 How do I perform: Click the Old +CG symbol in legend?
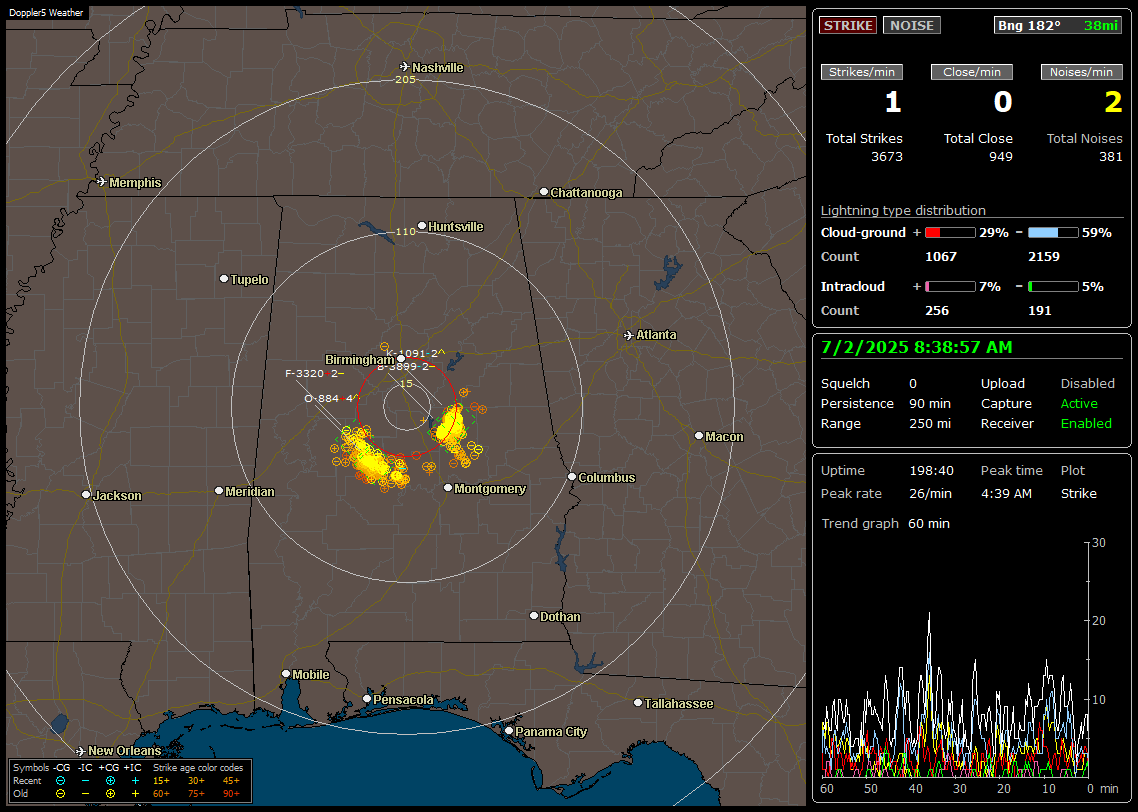[x=110, y=794]
